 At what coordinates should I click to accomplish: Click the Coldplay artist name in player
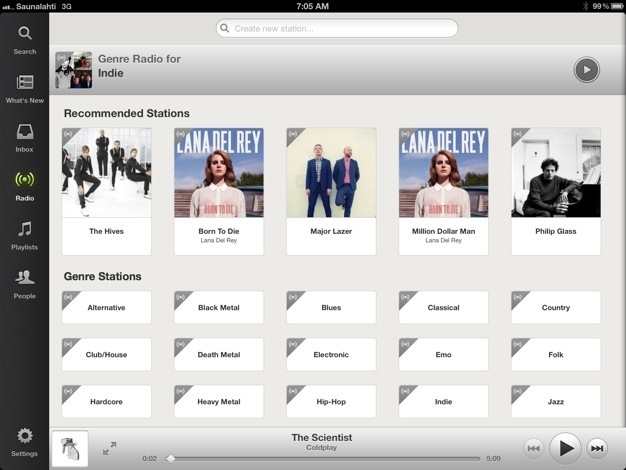pos(322,448)
